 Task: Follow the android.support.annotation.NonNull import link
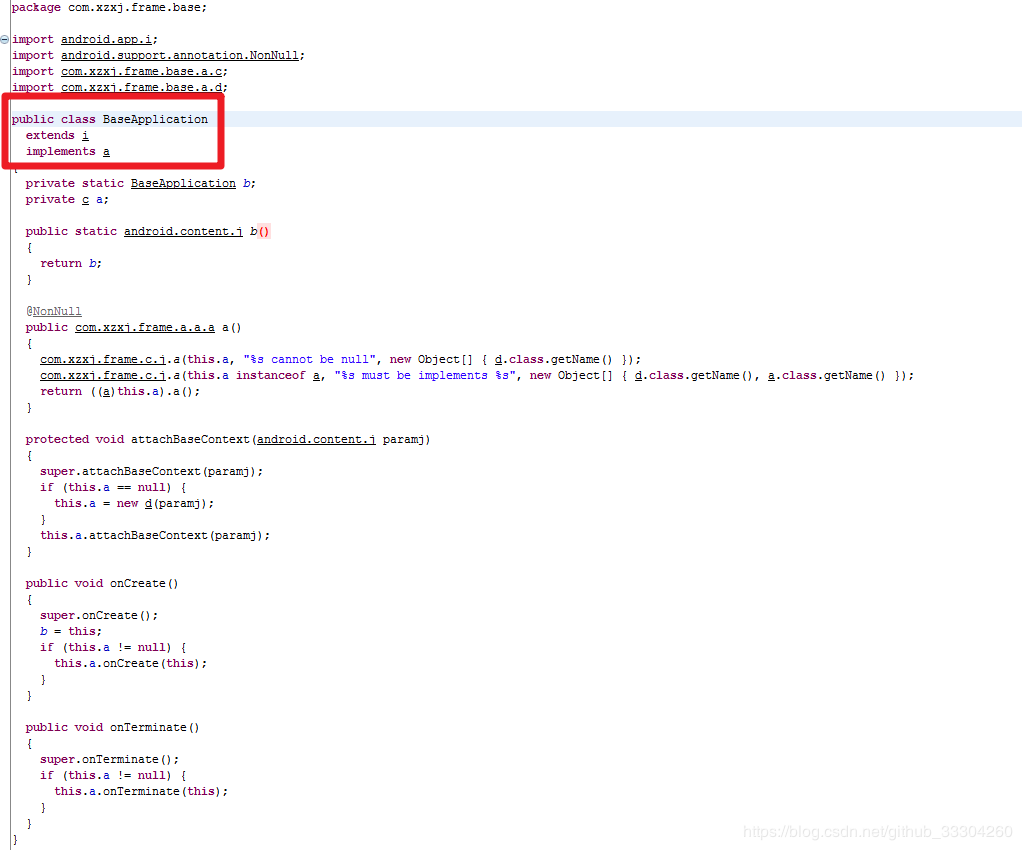tap(180, 55)
